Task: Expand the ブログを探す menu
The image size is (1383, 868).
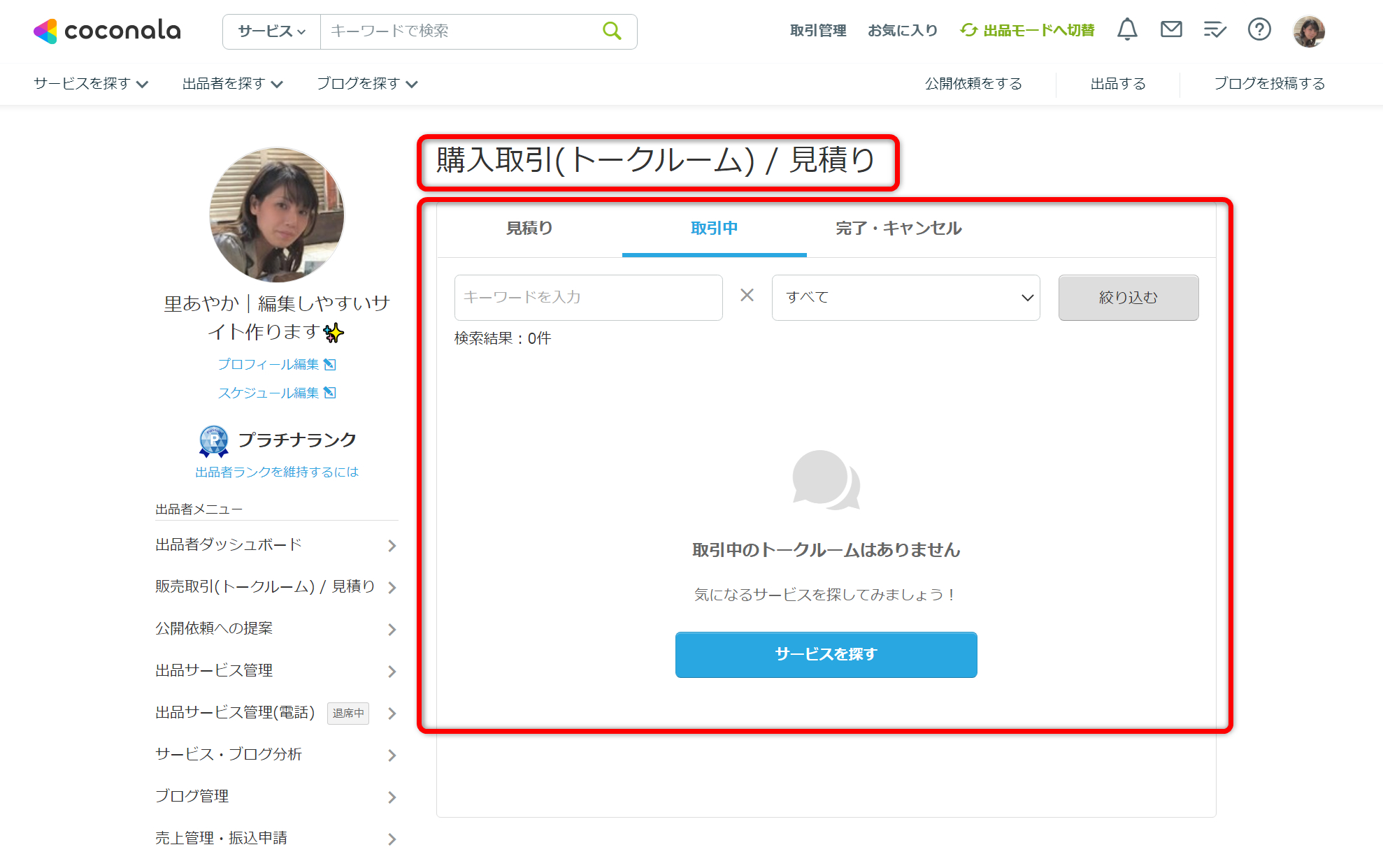Action: tap(367, 84)
